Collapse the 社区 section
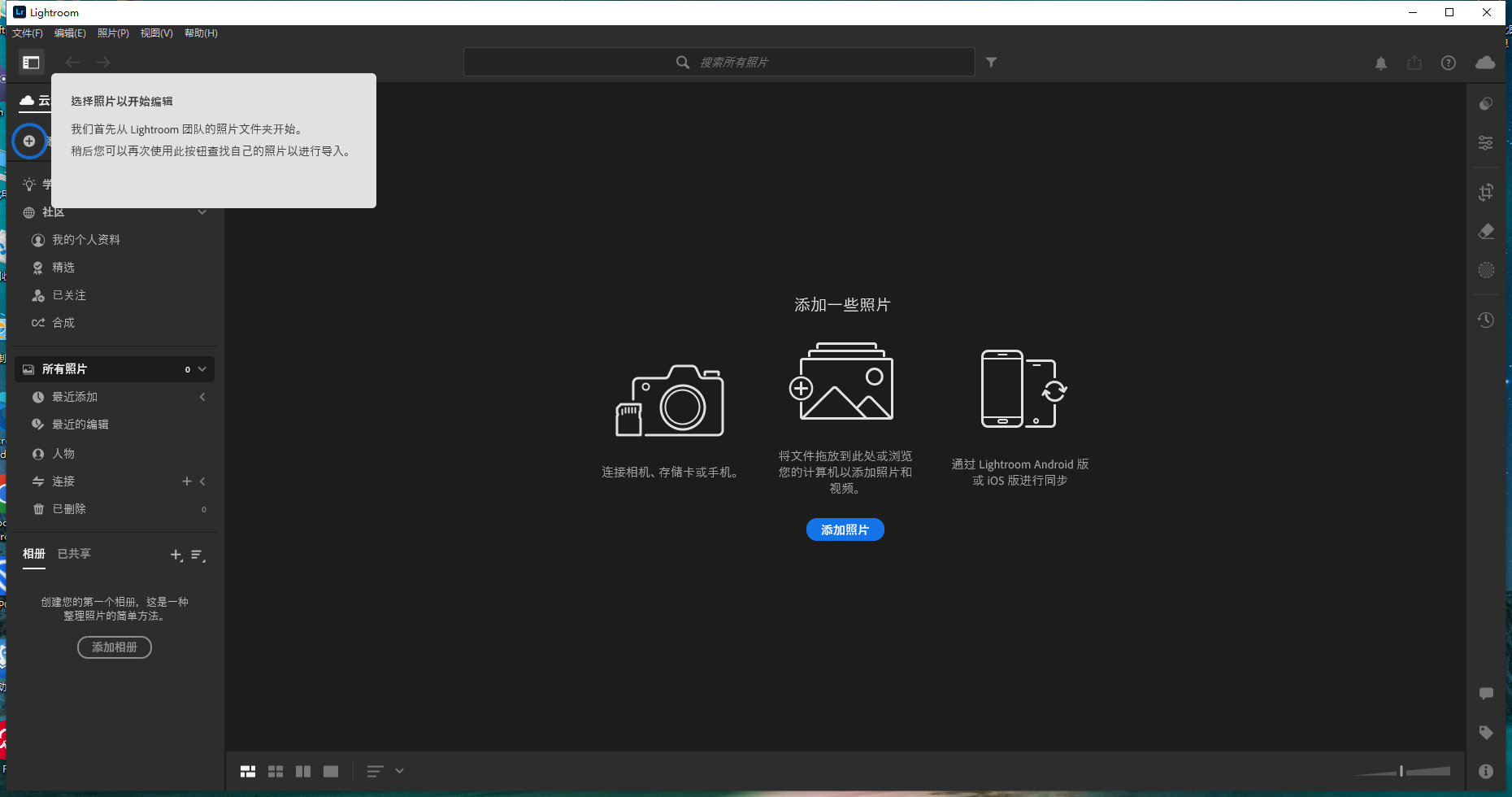The width and height of the screenshot is (1512, 797). (202, 212)
